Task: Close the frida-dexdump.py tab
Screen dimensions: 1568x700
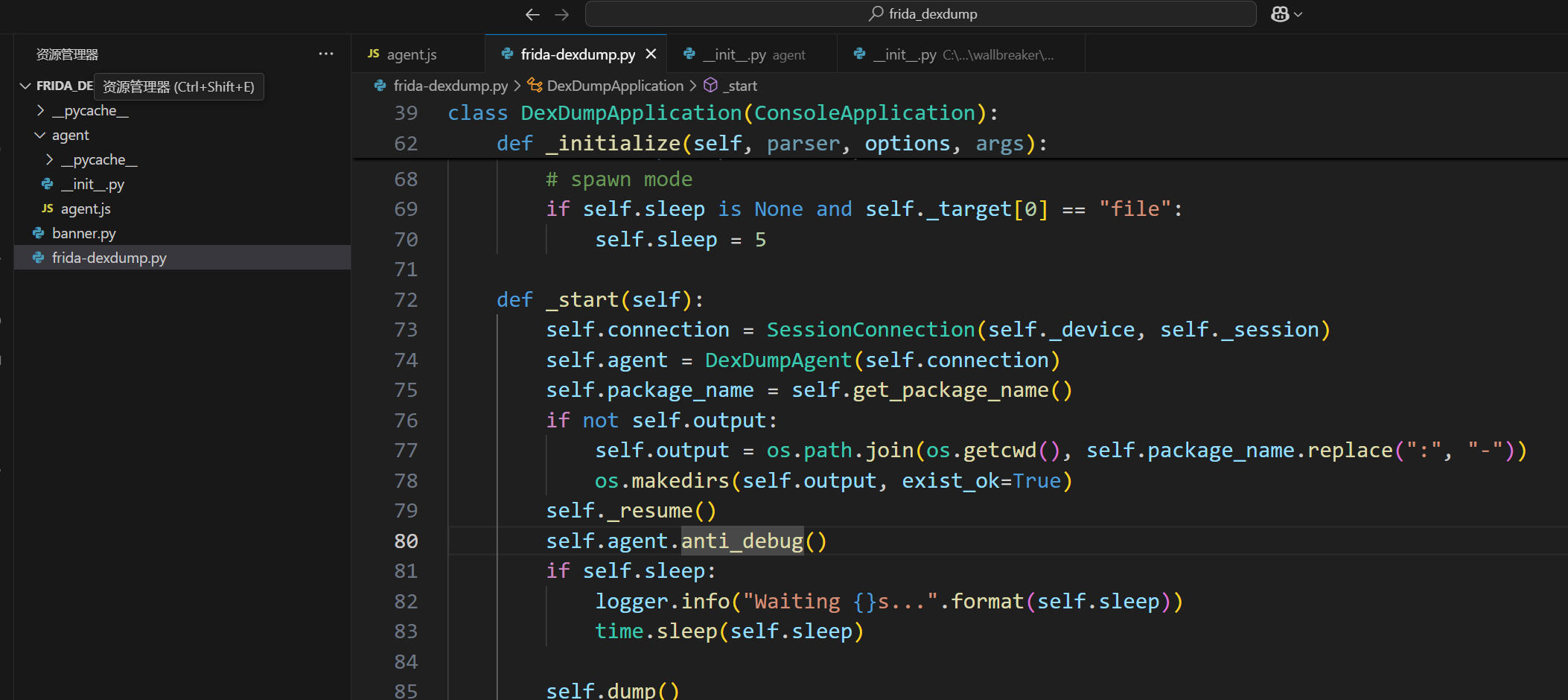Action: pos(651,54)
